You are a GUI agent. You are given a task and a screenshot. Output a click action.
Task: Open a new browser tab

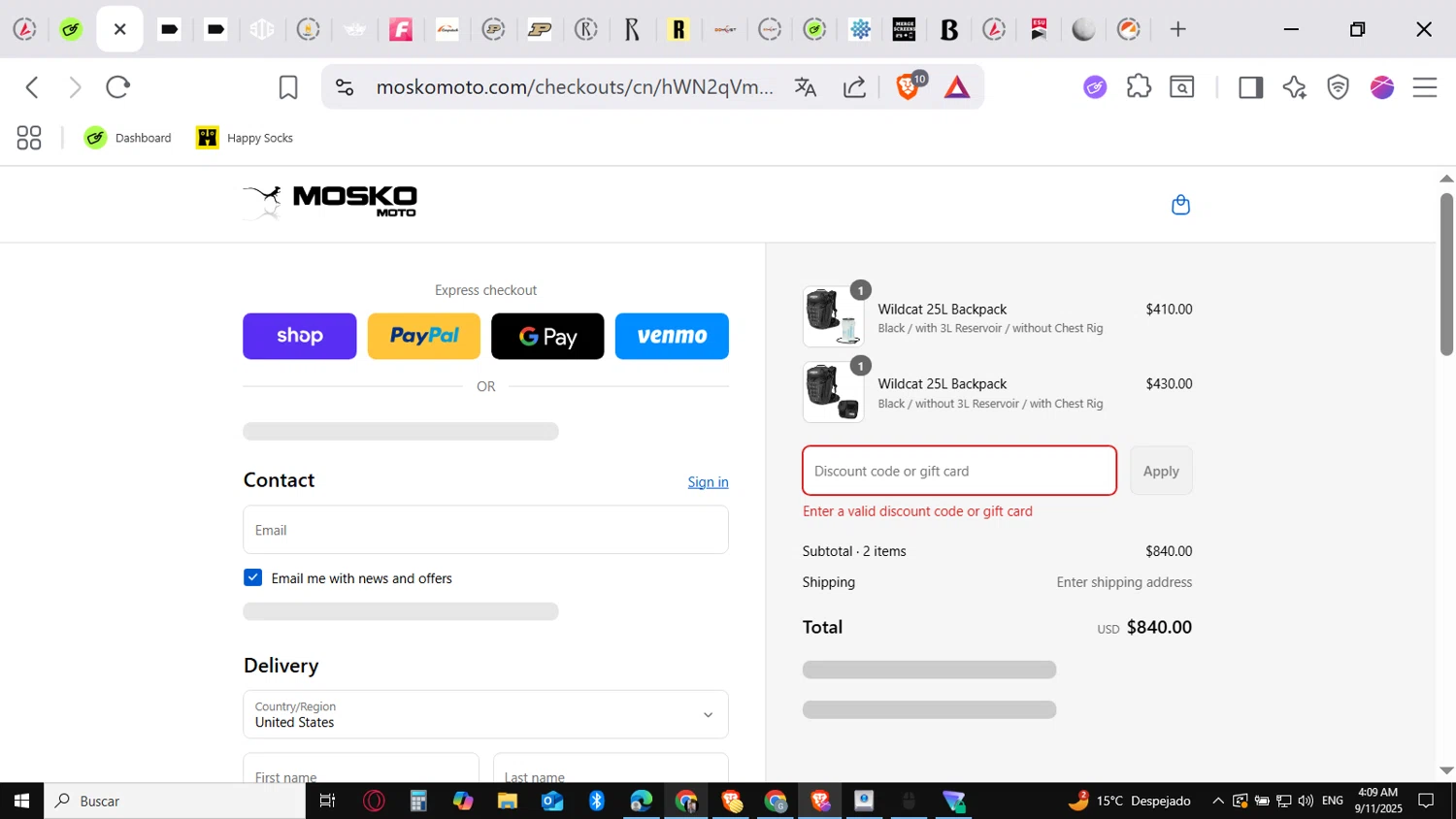tap(1177, 29)
